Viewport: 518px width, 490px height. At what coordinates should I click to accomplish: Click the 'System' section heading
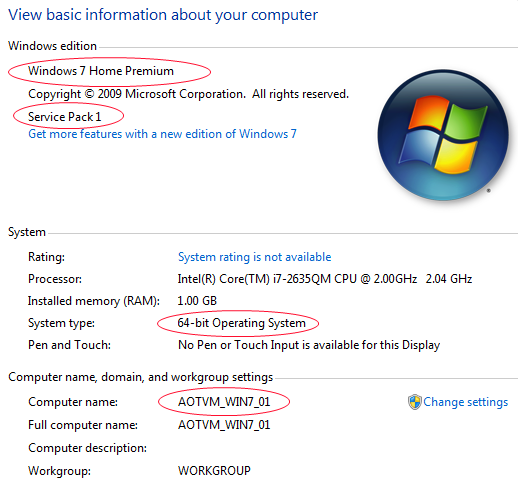pos(27,232)
